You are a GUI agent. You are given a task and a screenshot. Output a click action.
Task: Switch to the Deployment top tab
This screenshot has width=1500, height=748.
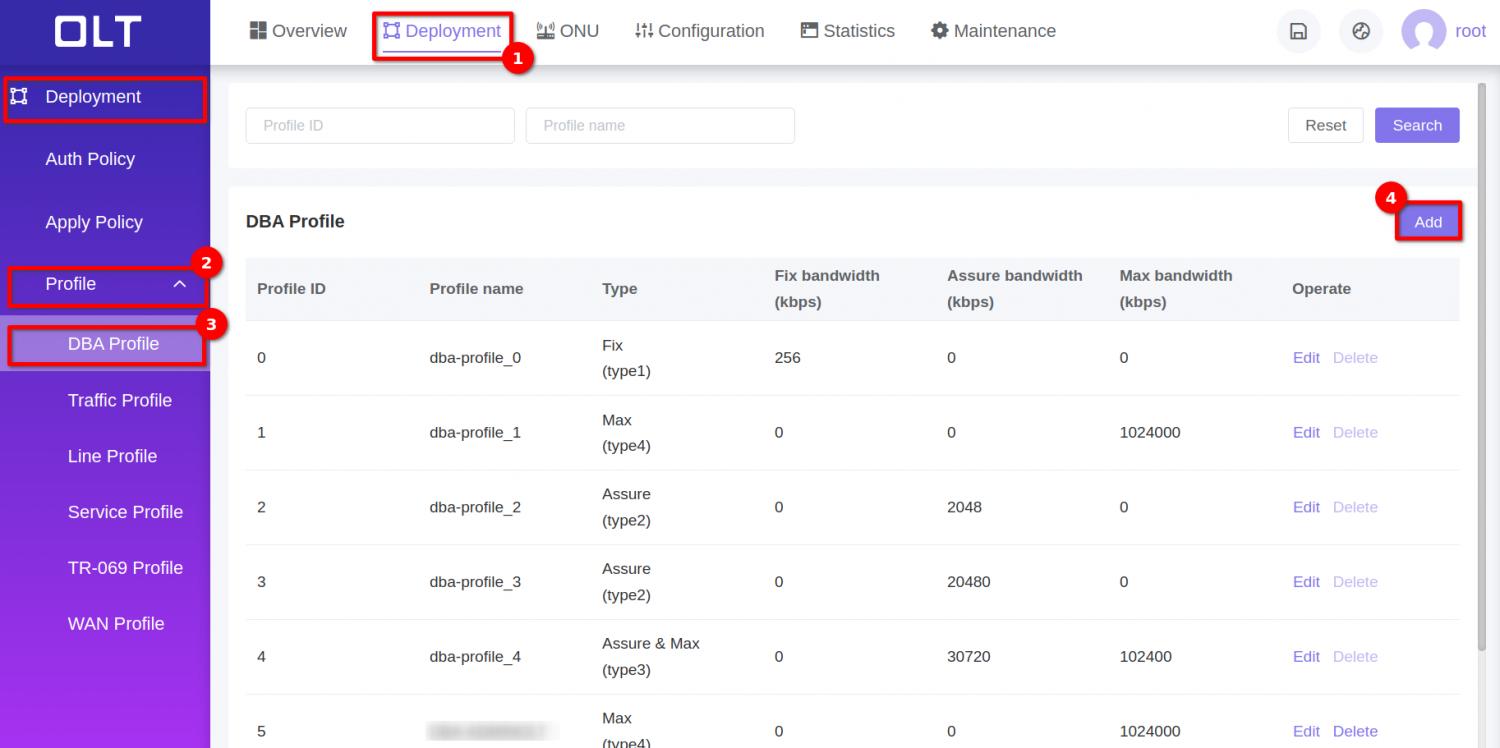442,31
